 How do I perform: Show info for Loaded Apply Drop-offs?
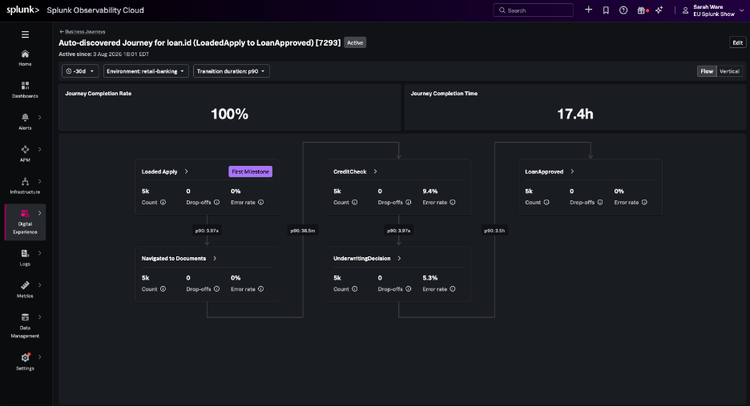pos(217,202)
